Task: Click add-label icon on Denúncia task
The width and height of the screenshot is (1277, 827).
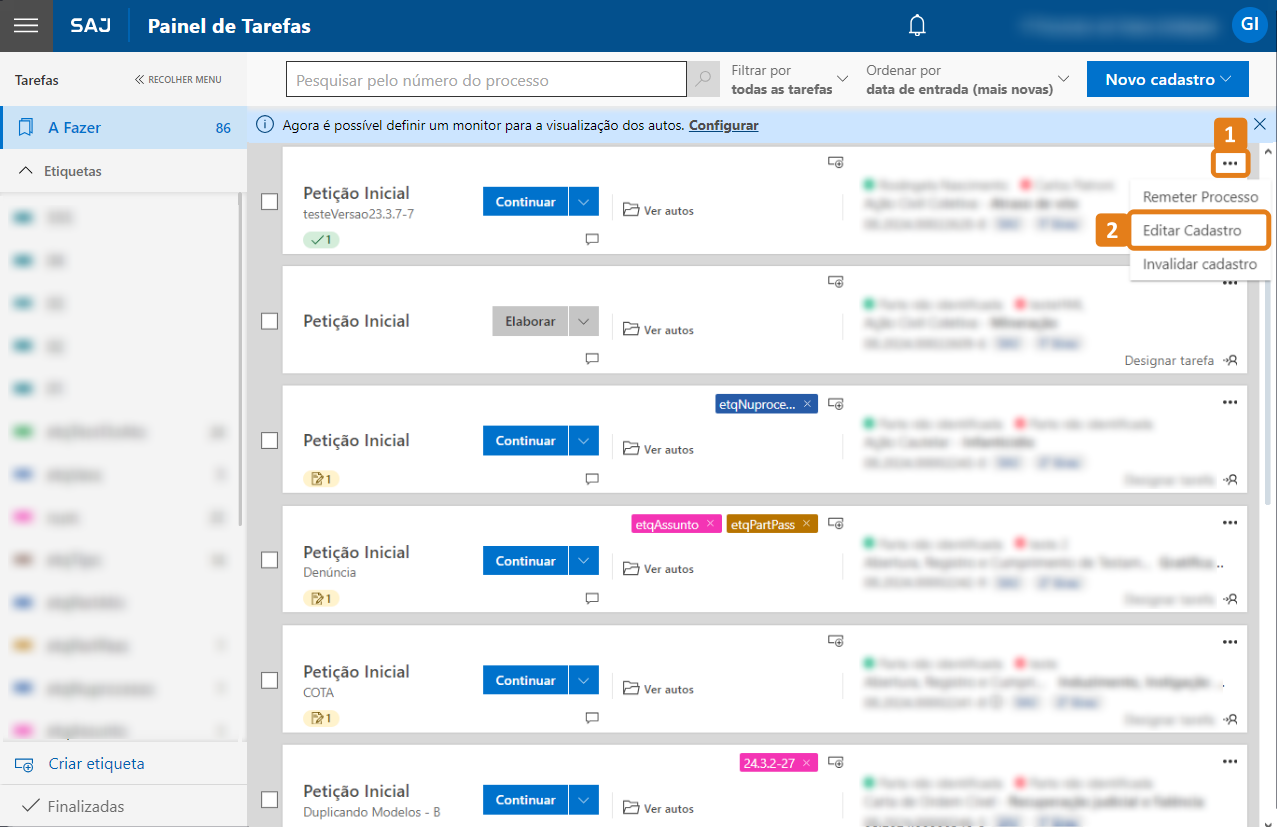Action: pos(836,523)
